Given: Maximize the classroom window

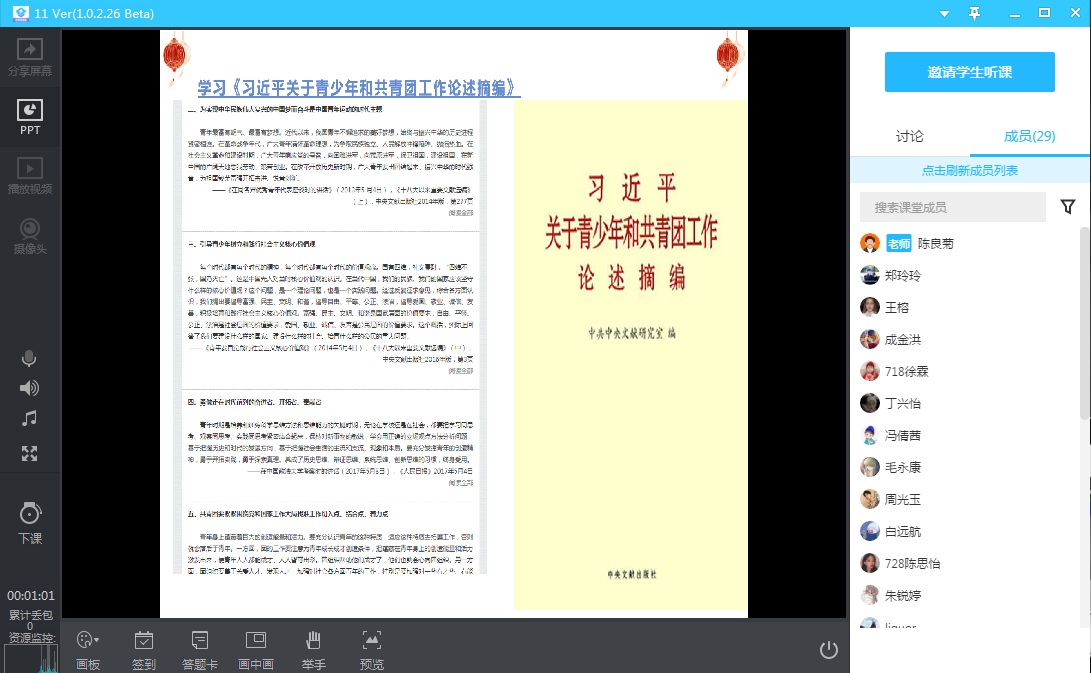Looking at the screenshot, I should click(1044, 13).
